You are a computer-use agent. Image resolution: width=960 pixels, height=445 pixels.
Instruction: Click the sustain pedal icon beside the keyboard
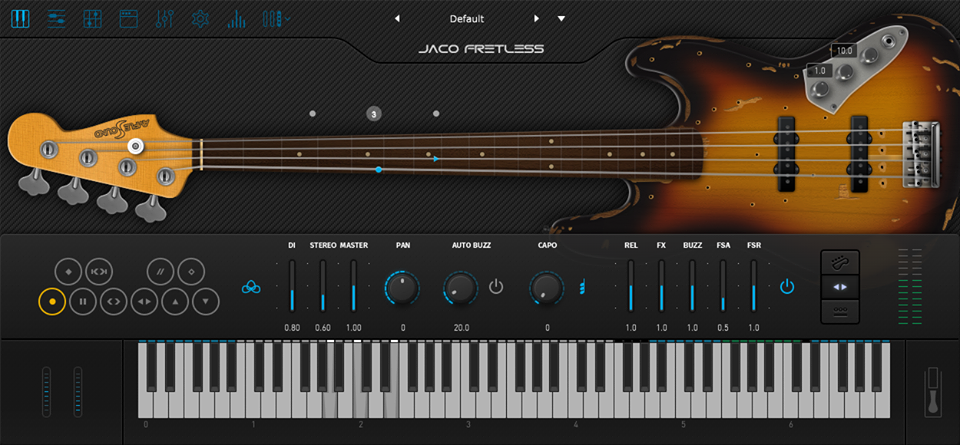pyautogui.click(x=934, y=392)
